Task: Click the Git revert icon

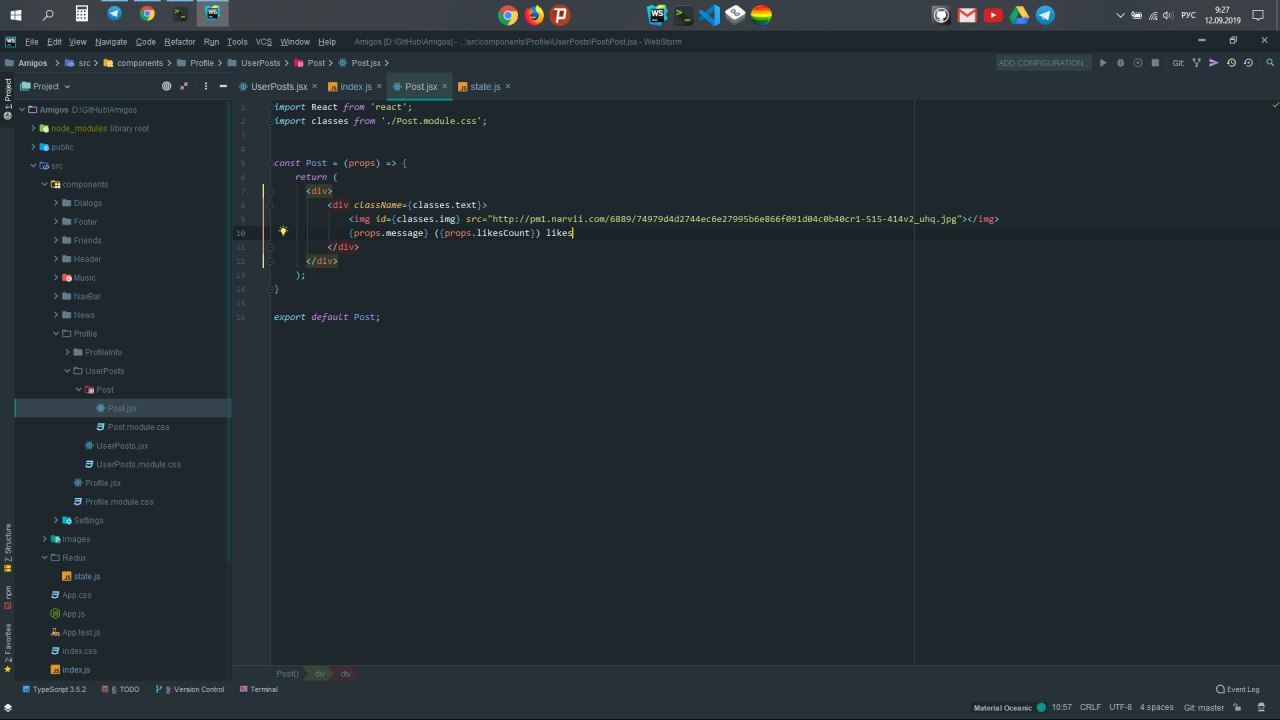Action: pos(1248,63)
